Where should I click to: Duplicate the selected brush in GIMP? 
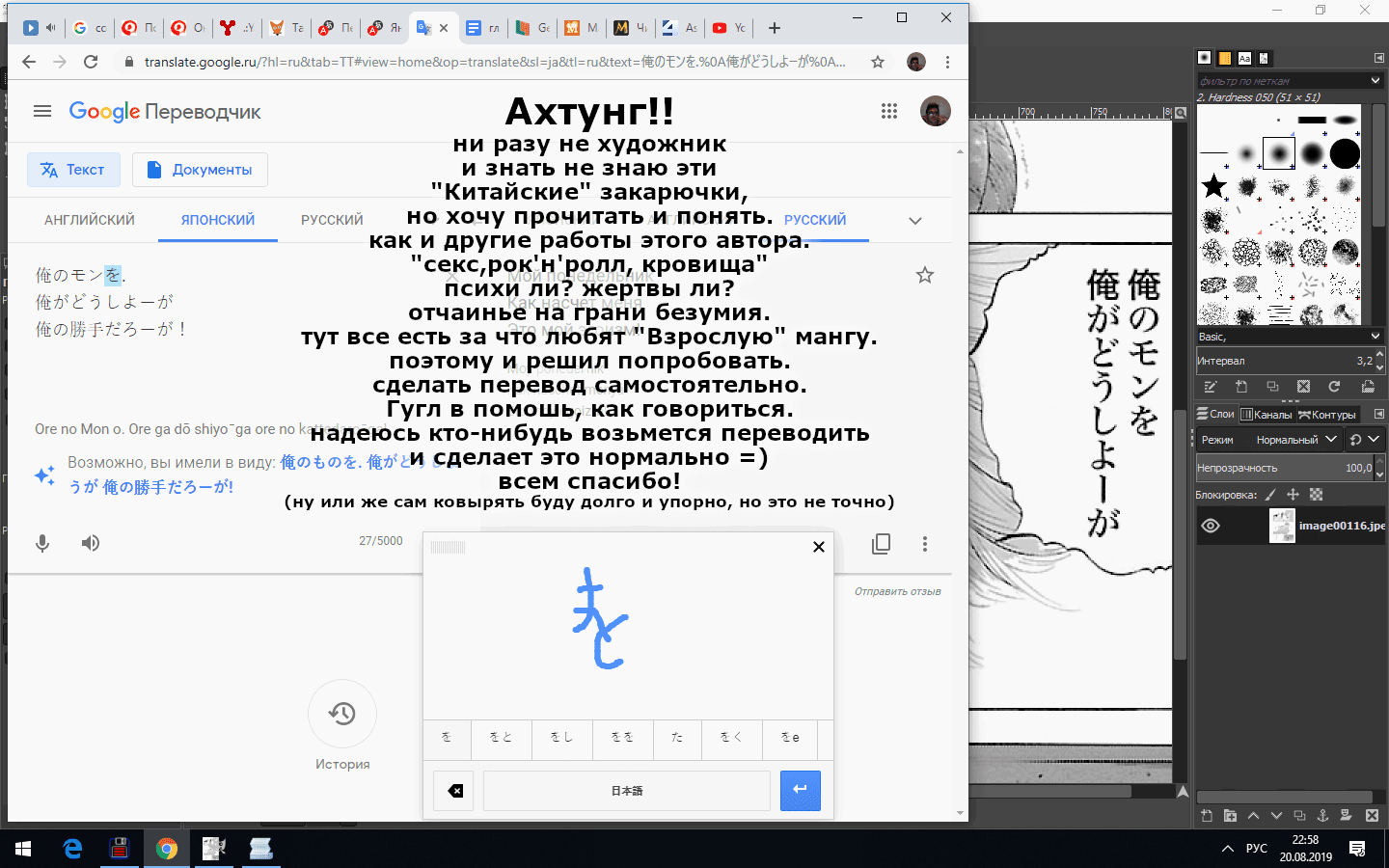1272,387
